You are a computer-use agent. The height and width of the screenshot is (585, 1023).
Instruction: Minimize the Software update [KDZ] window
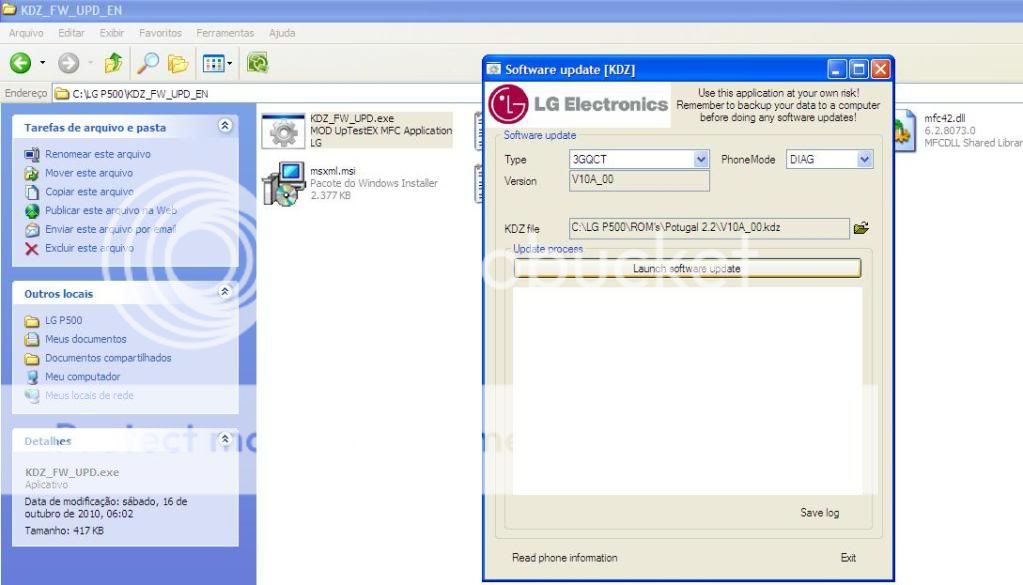(x=837, y=69)
